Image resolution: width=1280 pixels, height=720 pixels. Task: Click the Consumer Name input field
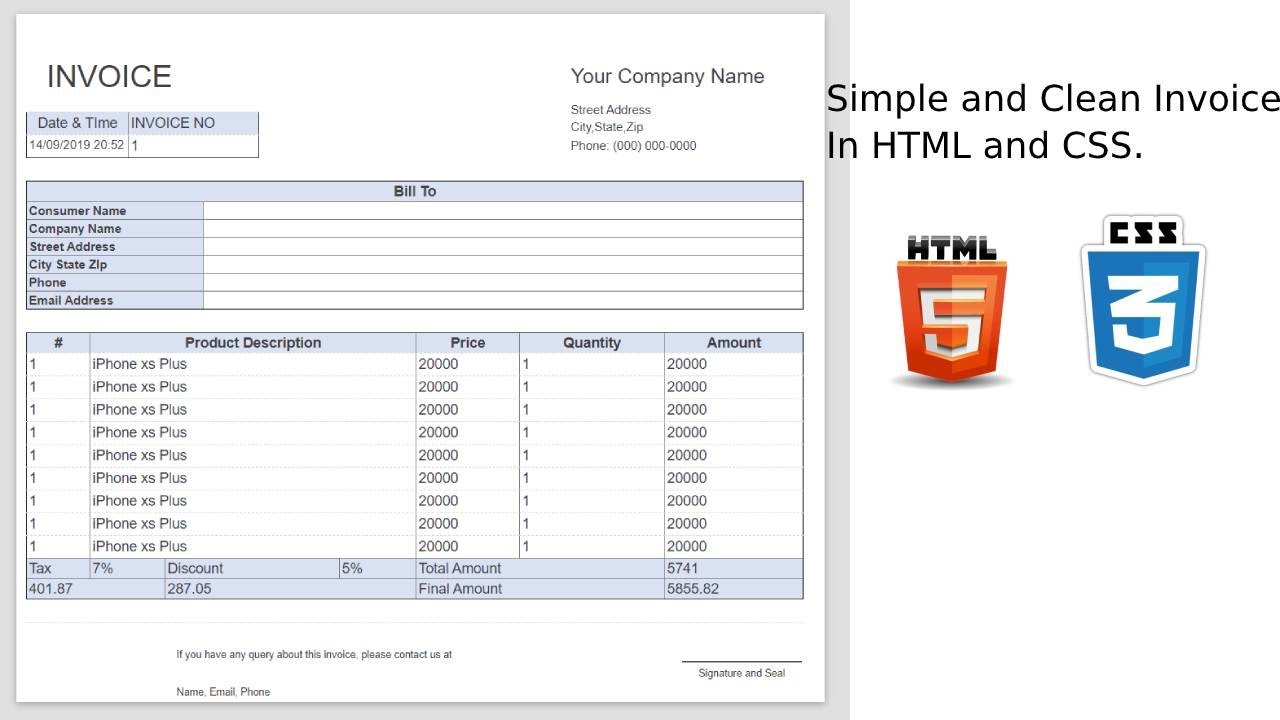click(x=500, y=210)
